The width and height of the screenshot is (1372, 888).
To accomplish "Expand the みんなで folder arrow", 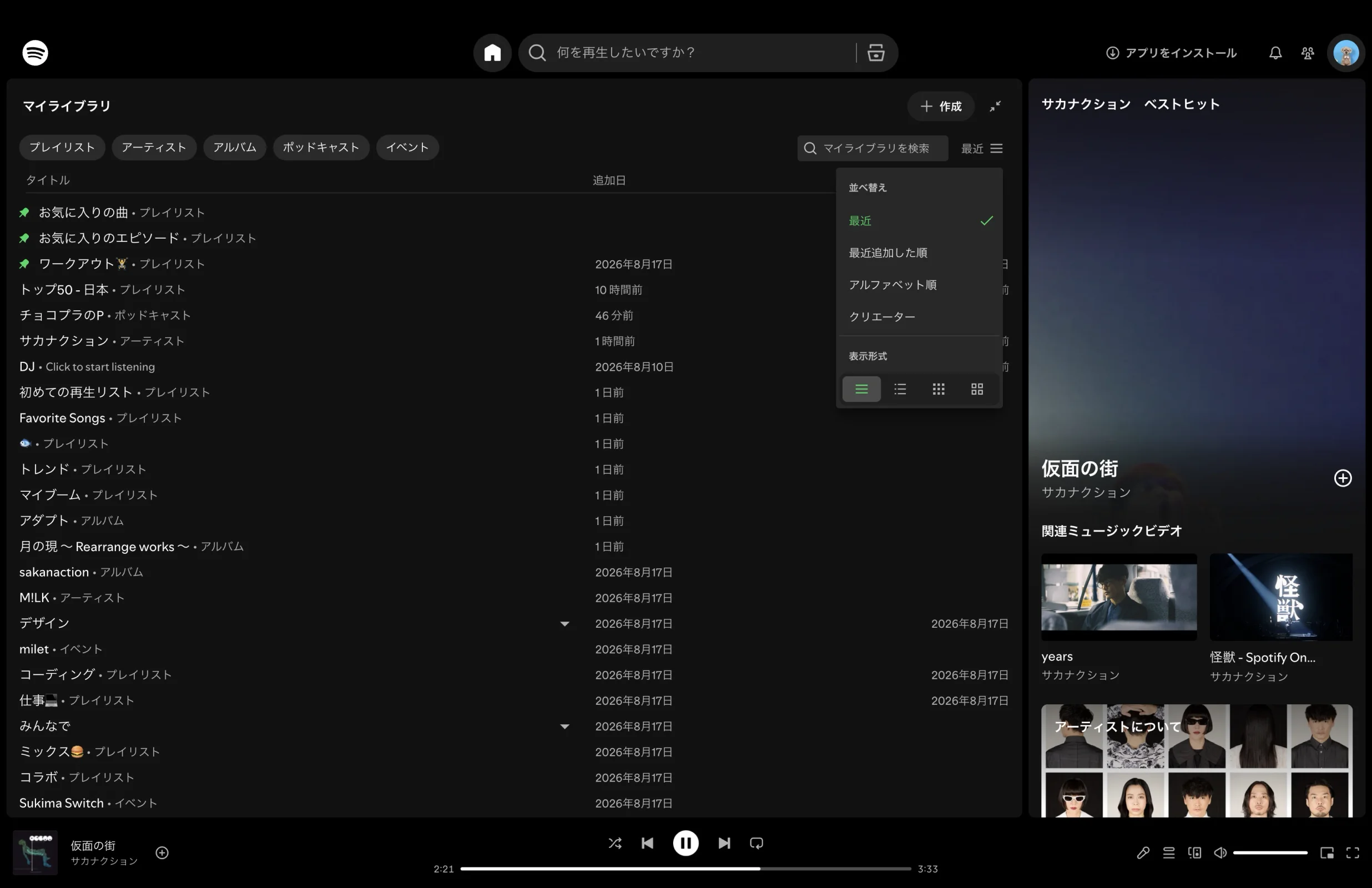I will (564, 726).
